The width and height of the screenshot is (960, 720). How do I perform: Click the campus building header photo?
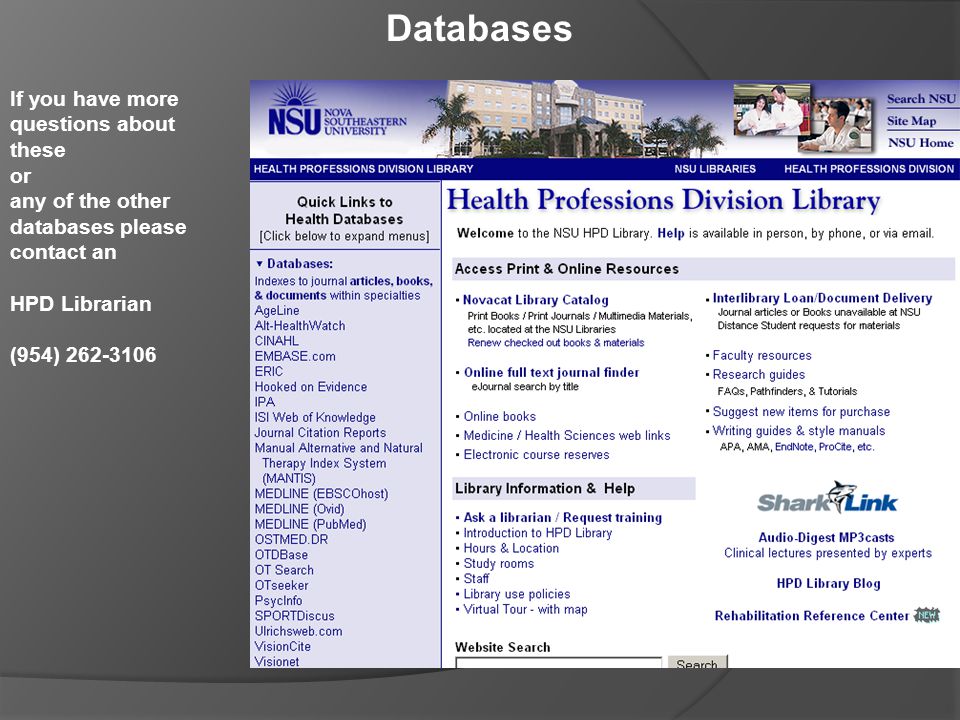coord(572,118)
